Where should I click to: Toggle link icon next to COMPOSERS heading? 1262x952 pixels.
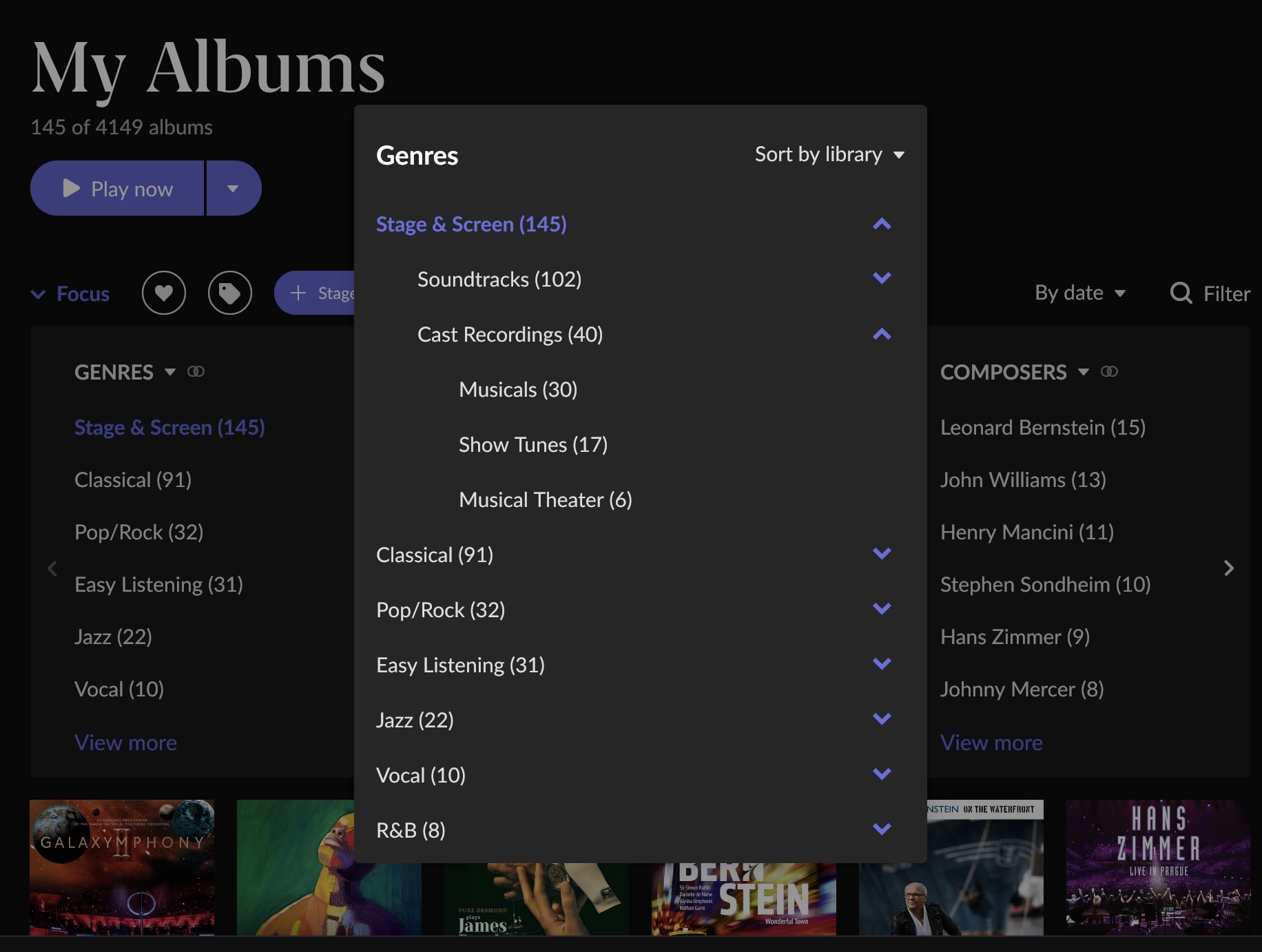1109,372
